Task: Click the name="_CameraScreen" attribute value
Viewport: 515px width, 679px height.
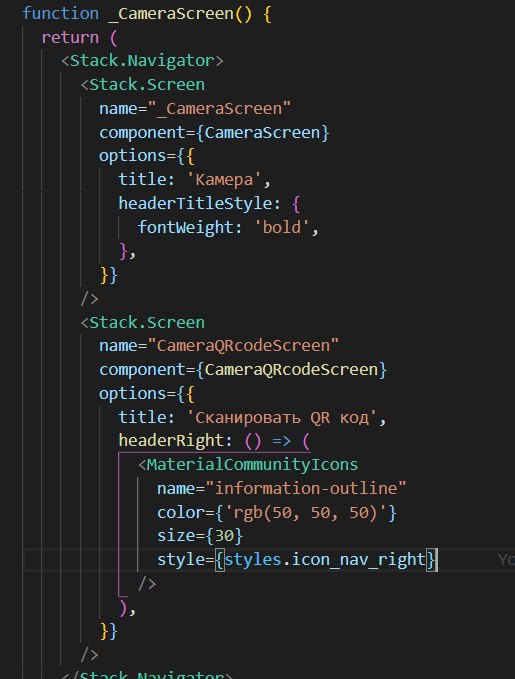Action: [219, 108]
